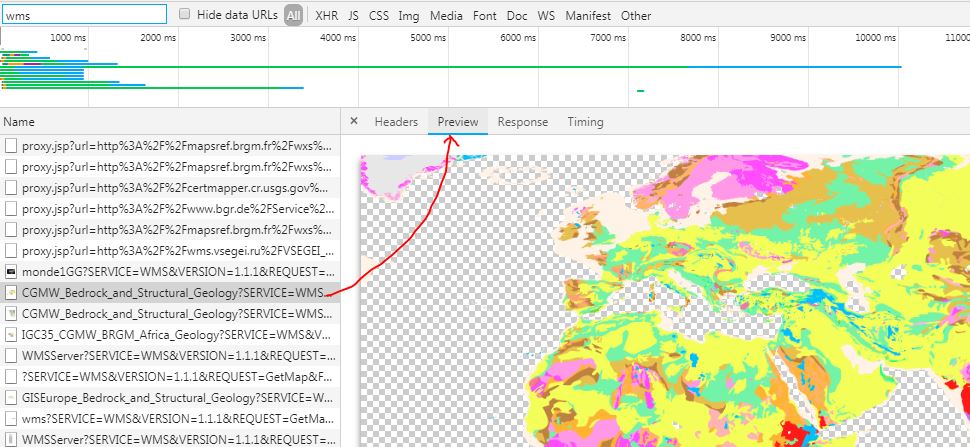Click the monde1GG request image icon

pos(11,272)
